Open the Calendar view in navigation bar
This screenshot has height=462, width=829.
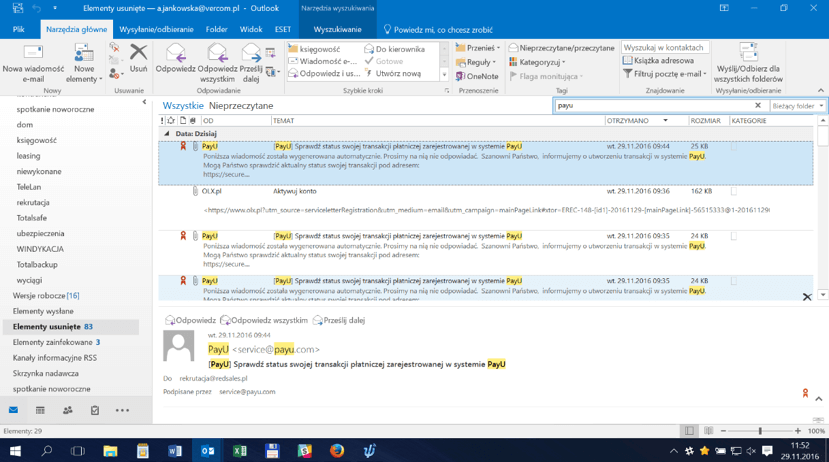40,410
